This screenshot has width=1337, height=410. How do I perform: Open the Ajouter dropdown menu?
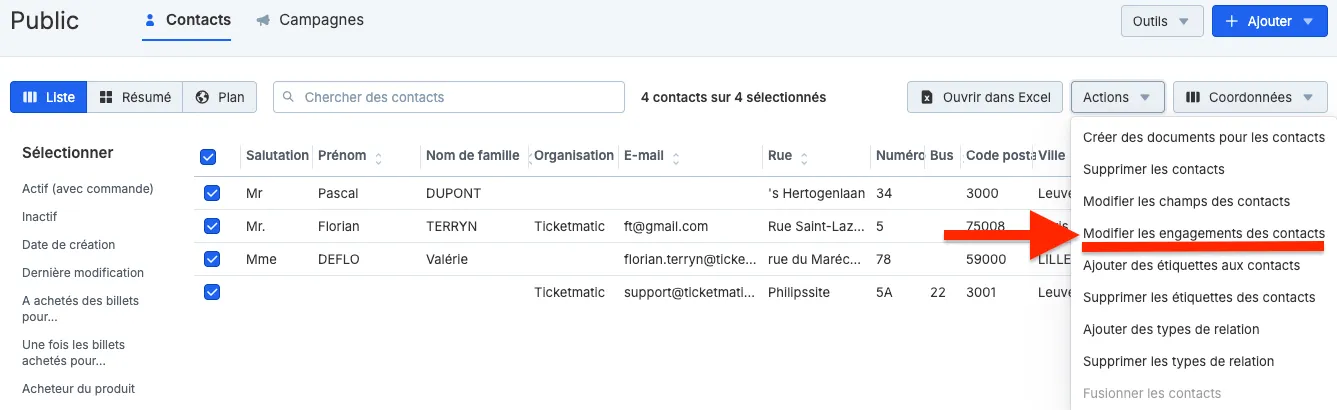(1270, 21)
